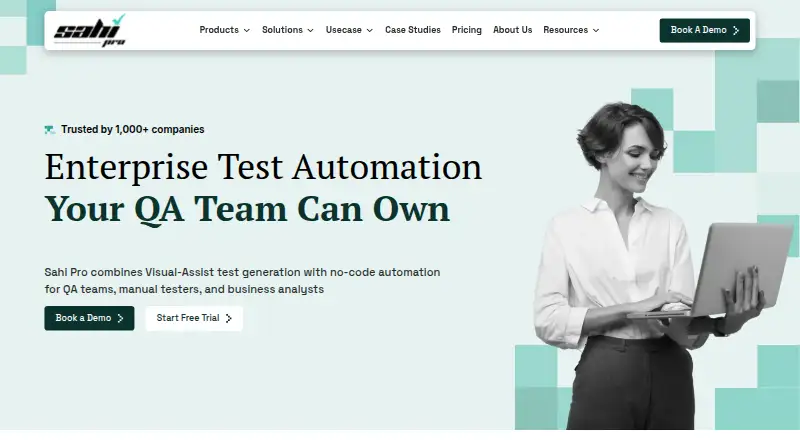Click arrow icon on hero Book a Demo
The width and height of the screenshot is (800, 440).
[120, 319]
